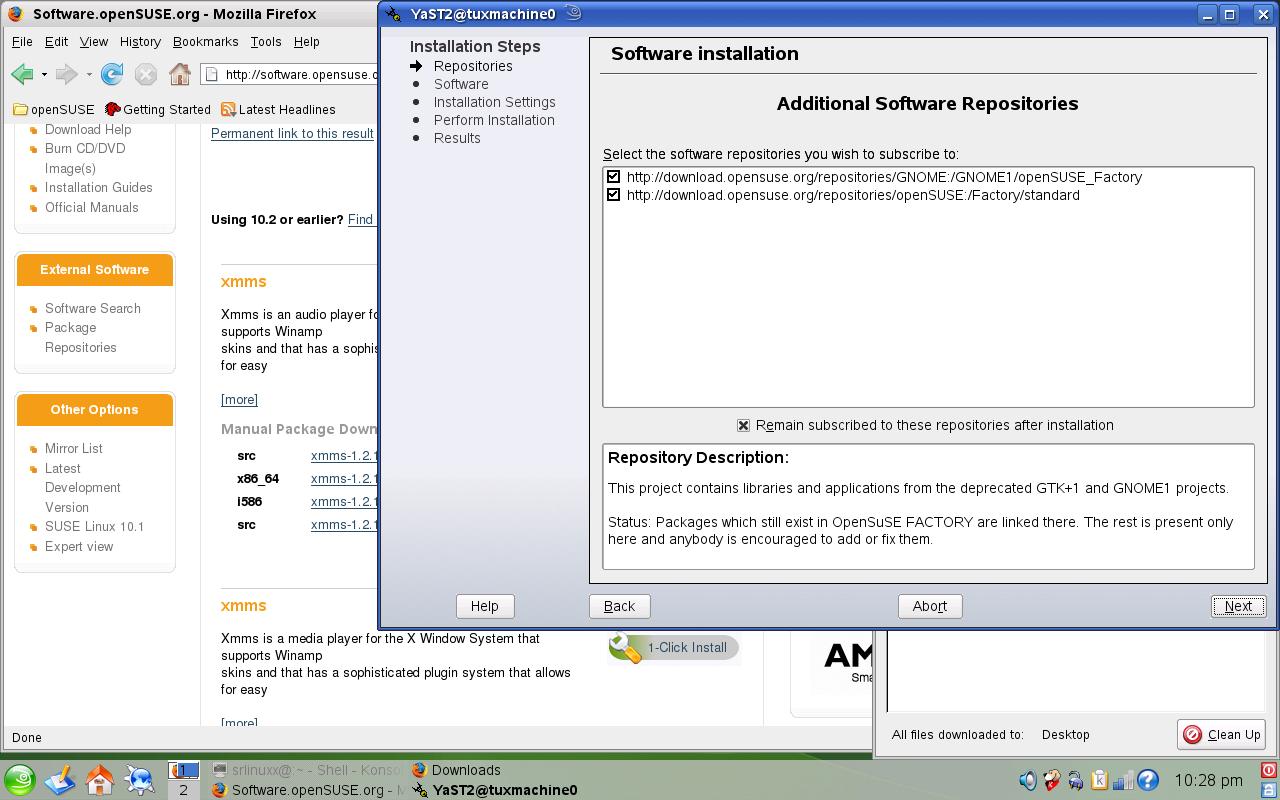Image resolution: width=1280 pixels, height=800 pixels.
Task: Click Clean Up in the Downloads window
Action: [1222, 734]
